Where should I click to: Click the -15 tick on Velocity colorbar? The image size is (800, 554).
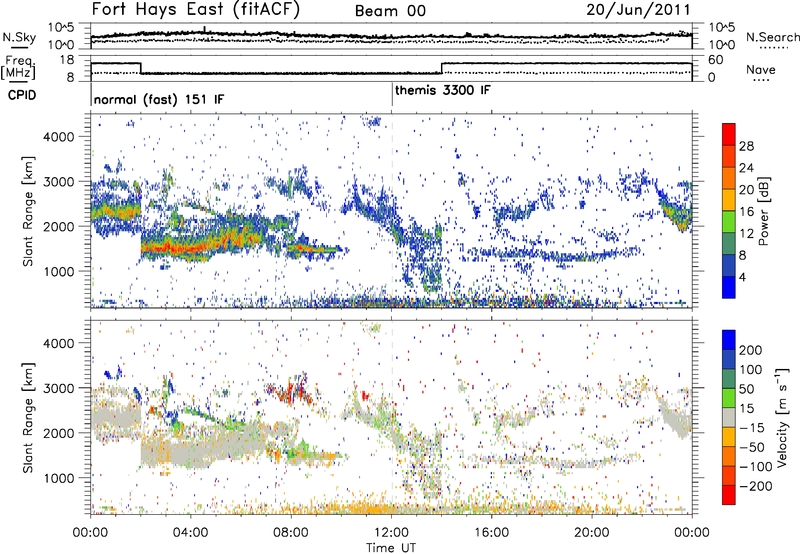752,427
